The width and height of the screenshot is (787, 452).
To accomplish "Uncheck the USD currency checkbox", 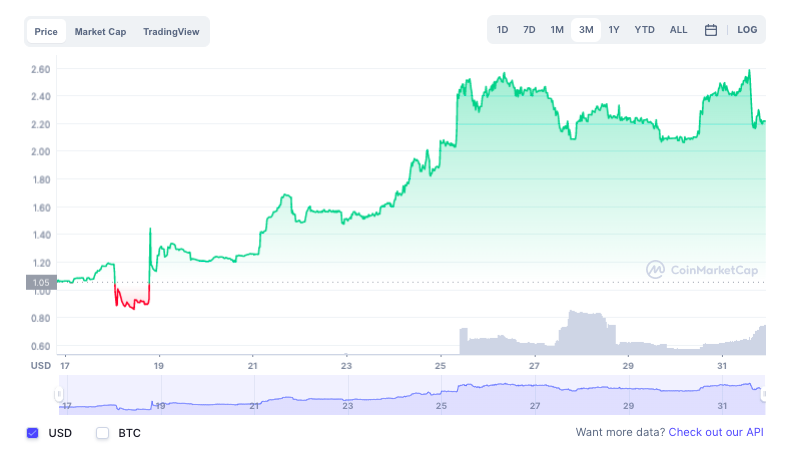I will point(33,433).
